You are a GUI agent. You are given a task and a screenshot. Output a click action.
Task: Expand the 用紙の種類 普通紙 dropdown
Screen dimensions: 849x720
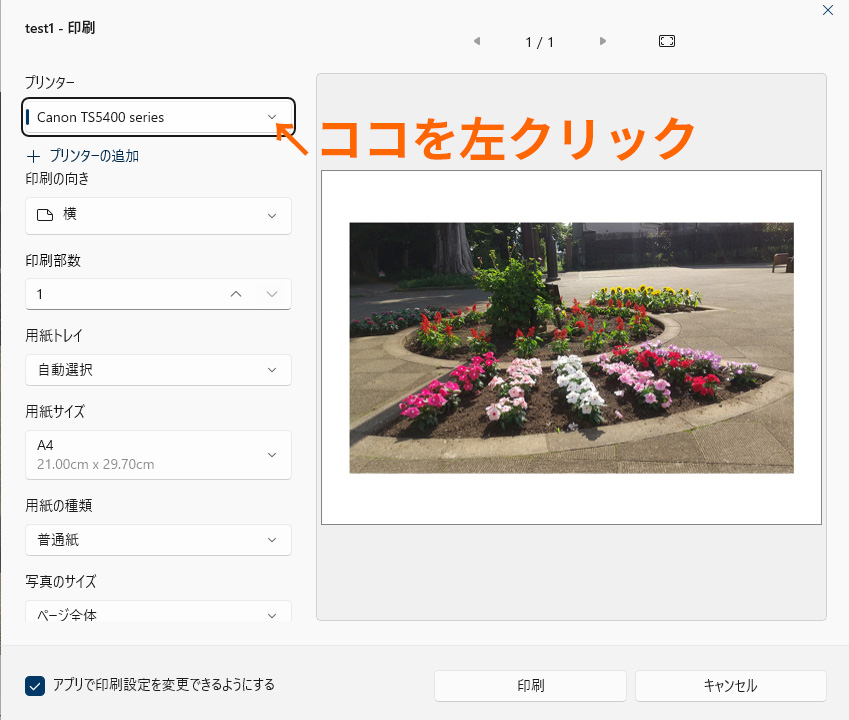[158, 540]
